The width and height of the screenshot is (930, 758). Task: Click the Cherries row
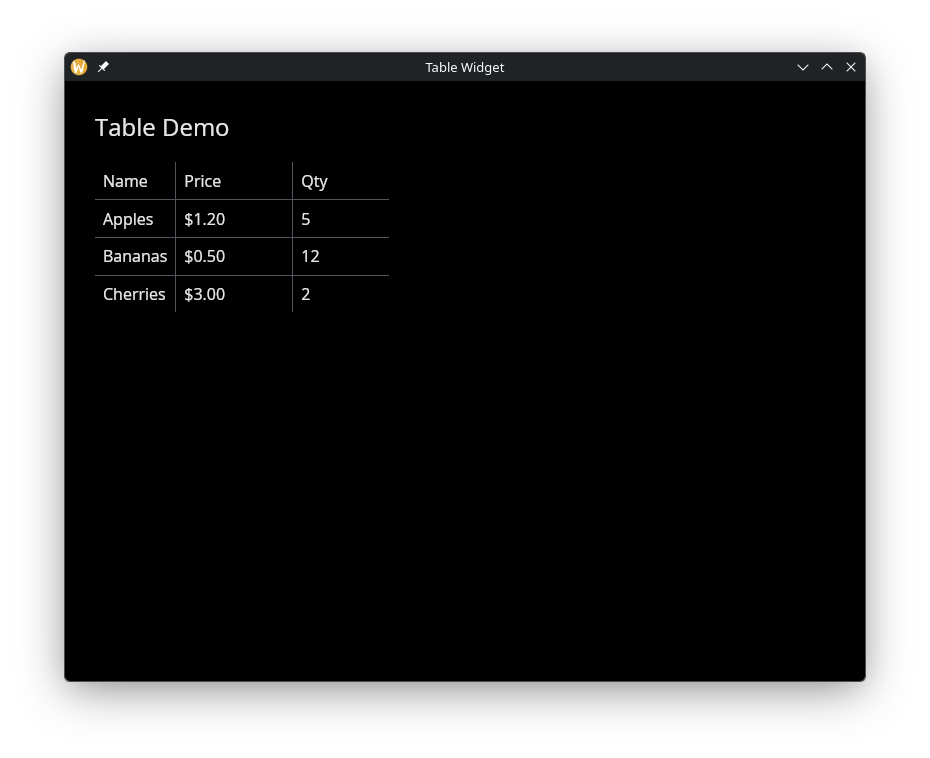pyautogui.click(x=134, y=294)
